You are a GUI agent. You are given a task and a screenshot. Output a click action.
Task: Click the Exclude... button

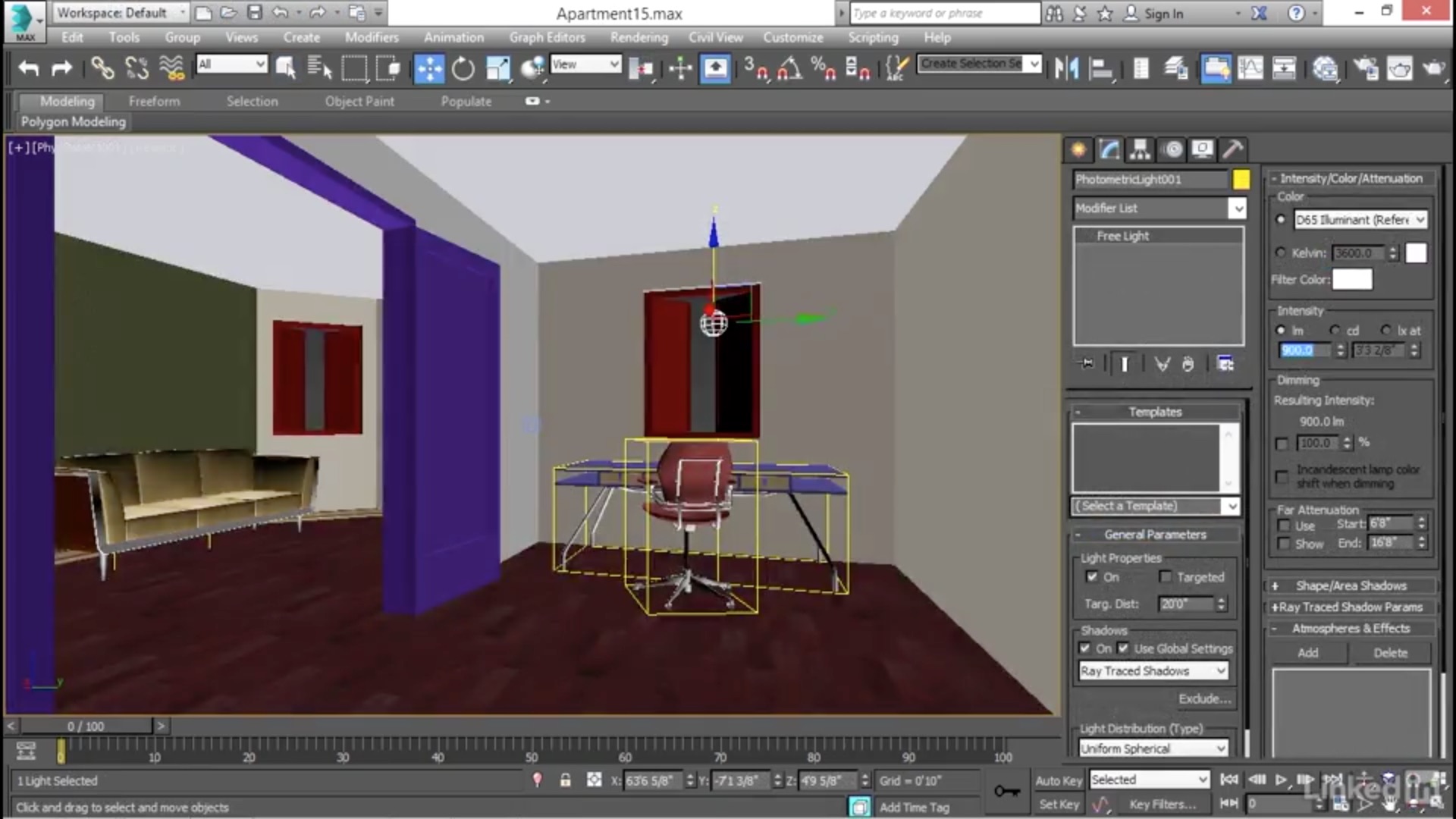coord(1203,698)
